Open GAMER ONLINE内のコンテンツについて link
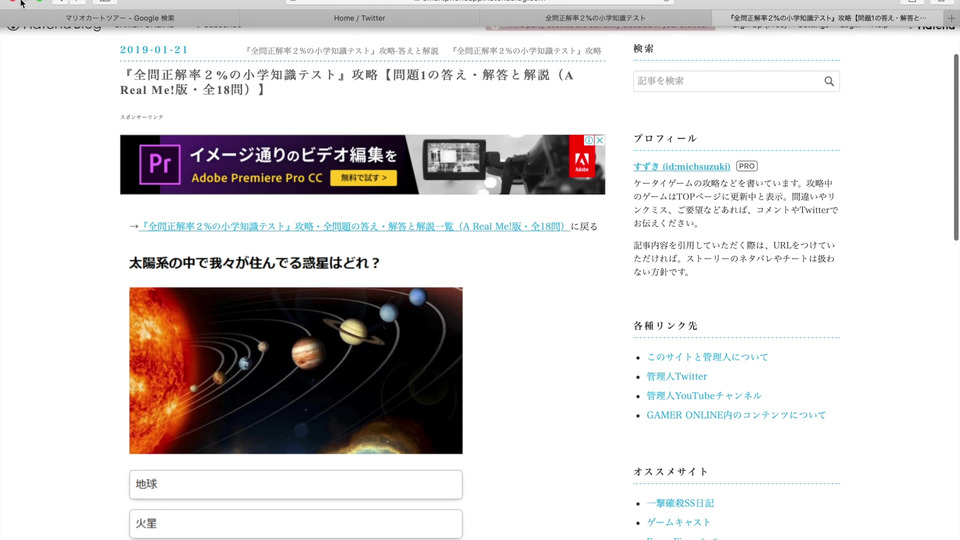 (736, 415)
